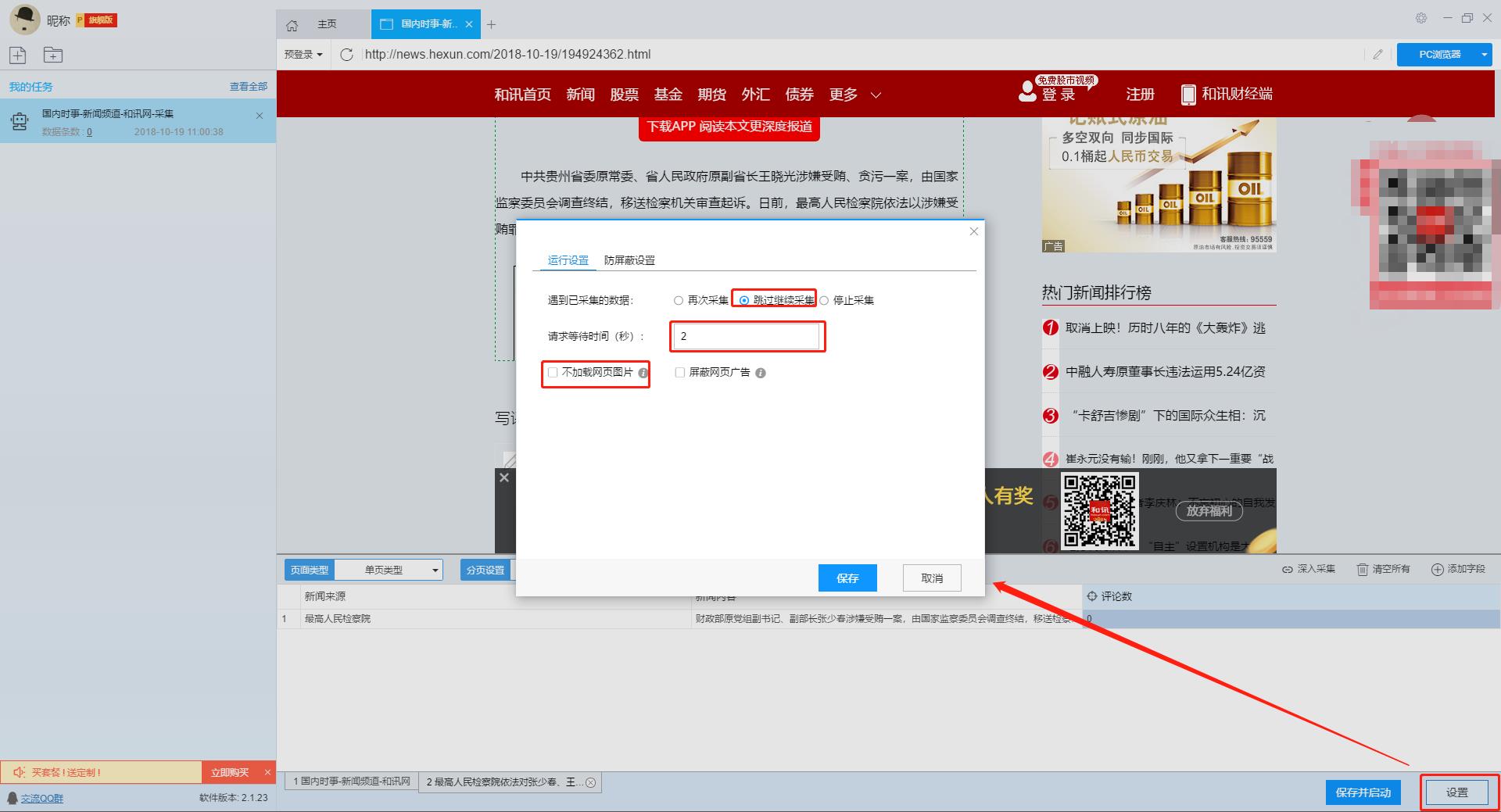Click 立即购买 button in promo bar
Viewport: 1501px width, 812px height.
(x=230, y=772)
